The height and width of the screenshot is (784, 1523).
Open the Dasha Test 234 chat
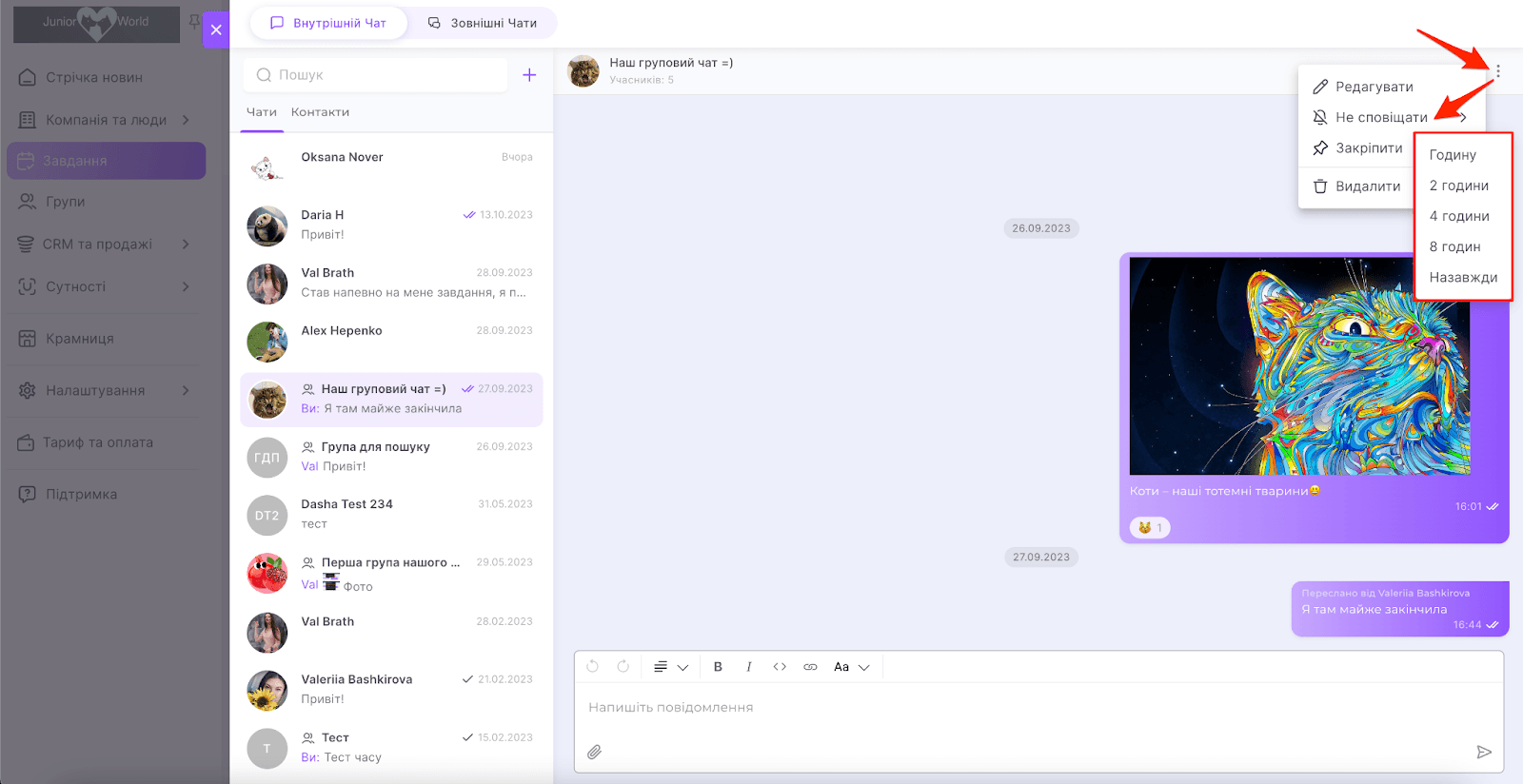point(391,515)
